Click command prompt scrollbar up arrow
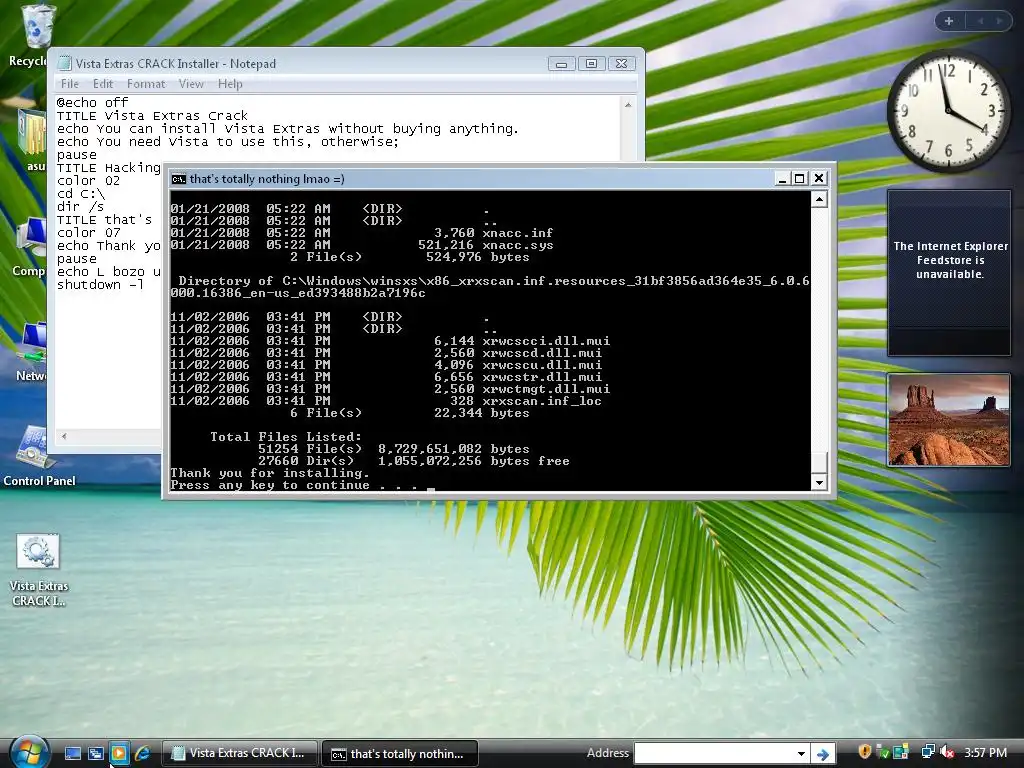 pos(819,199)
